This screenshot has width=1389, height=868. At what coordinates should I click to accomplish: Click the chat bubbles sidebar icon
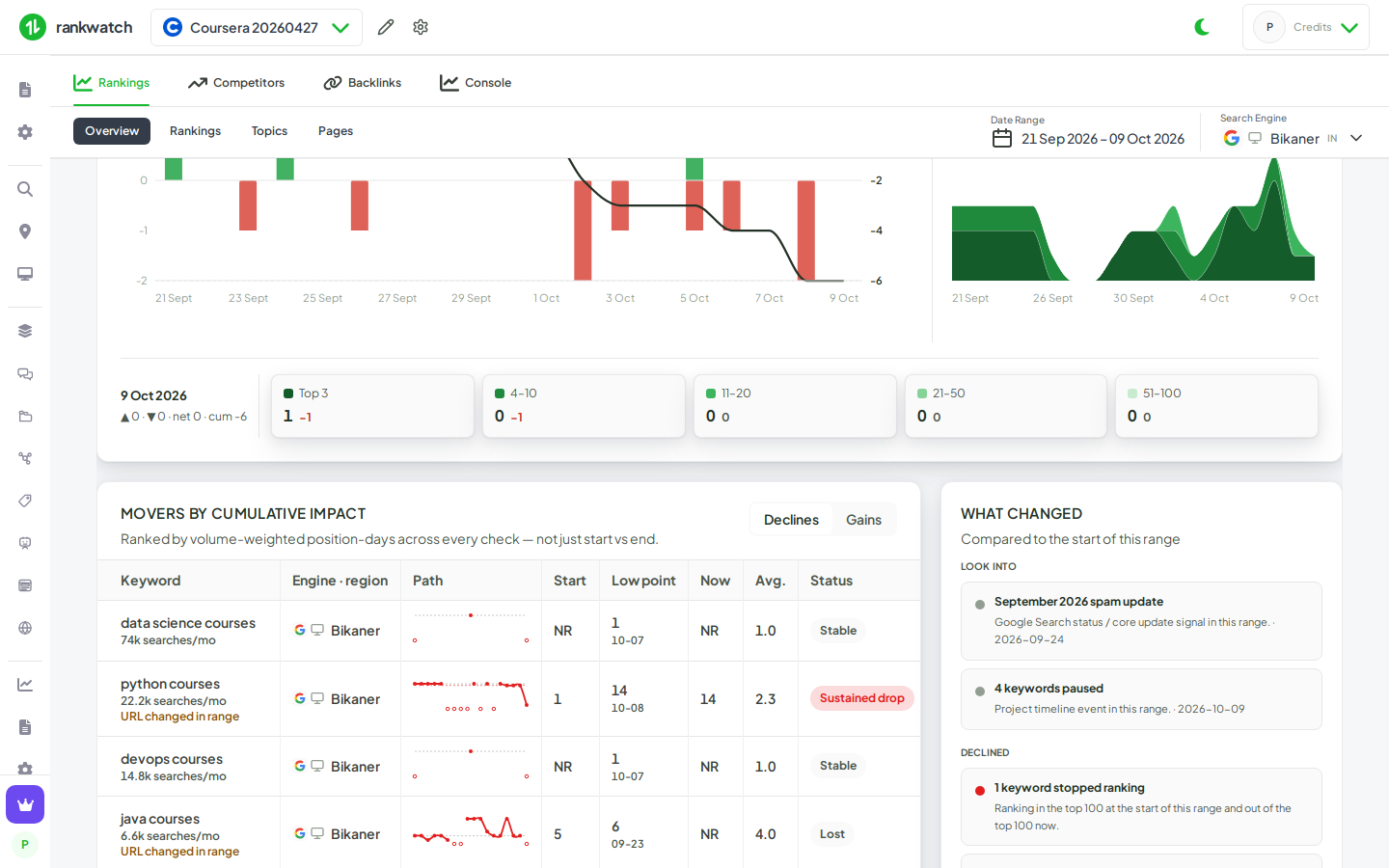(25, 373)
